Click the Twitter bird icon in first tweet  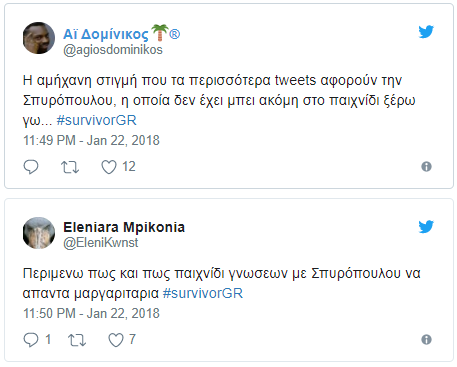426,32
